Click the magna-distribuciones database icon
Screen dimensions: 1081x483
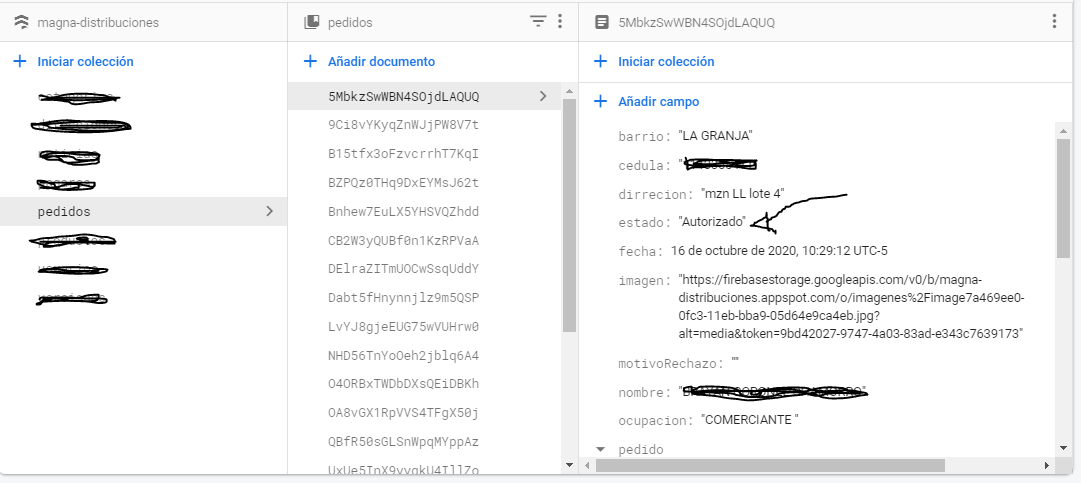[20, 22]
